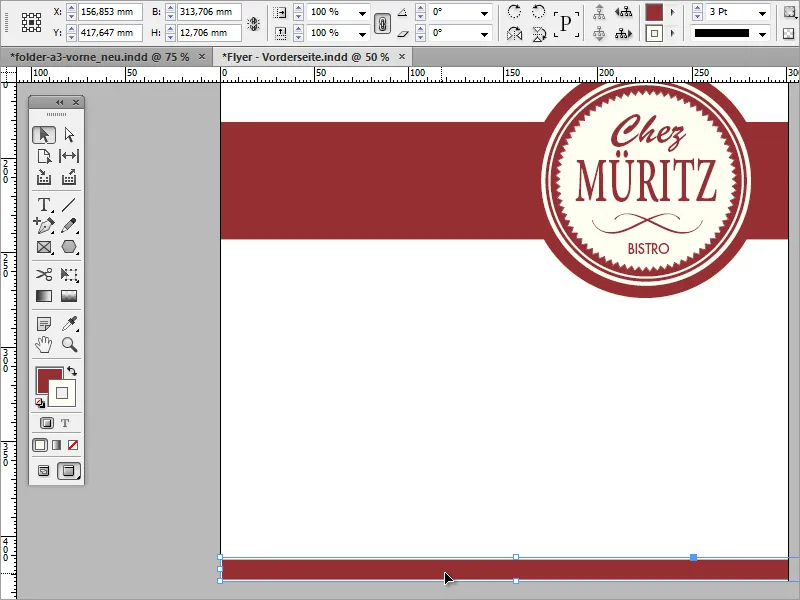Select the Free Transform tool

(69, 274)
